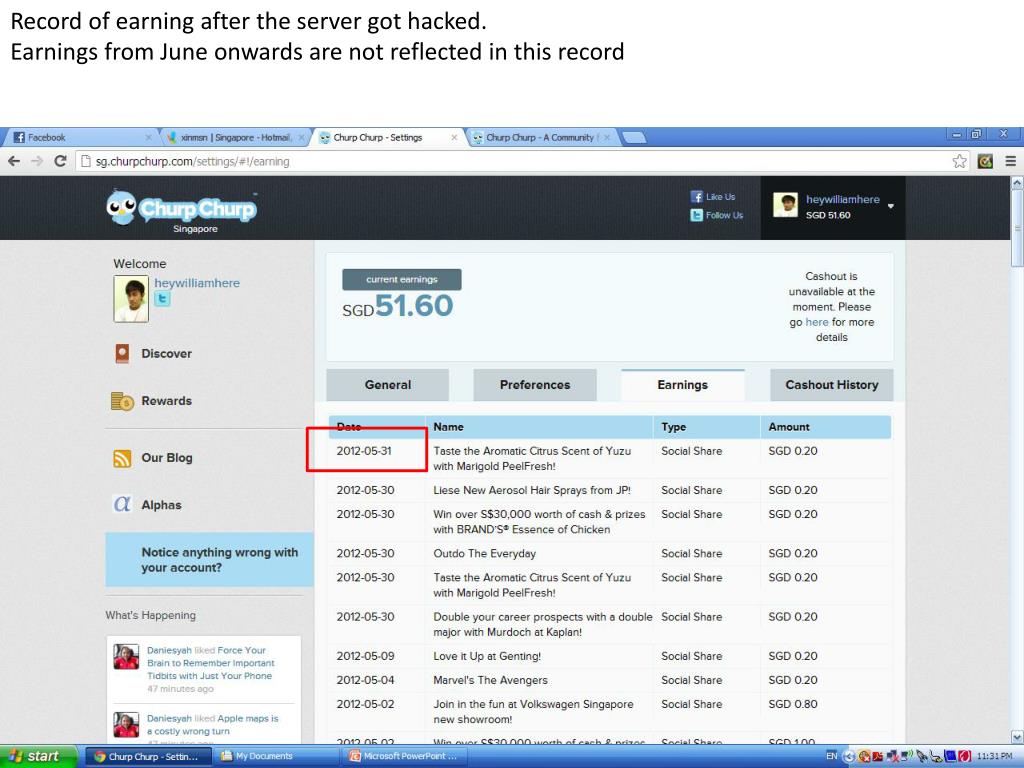
Task: Click the Type column header
Action: [x=707, y=426]
